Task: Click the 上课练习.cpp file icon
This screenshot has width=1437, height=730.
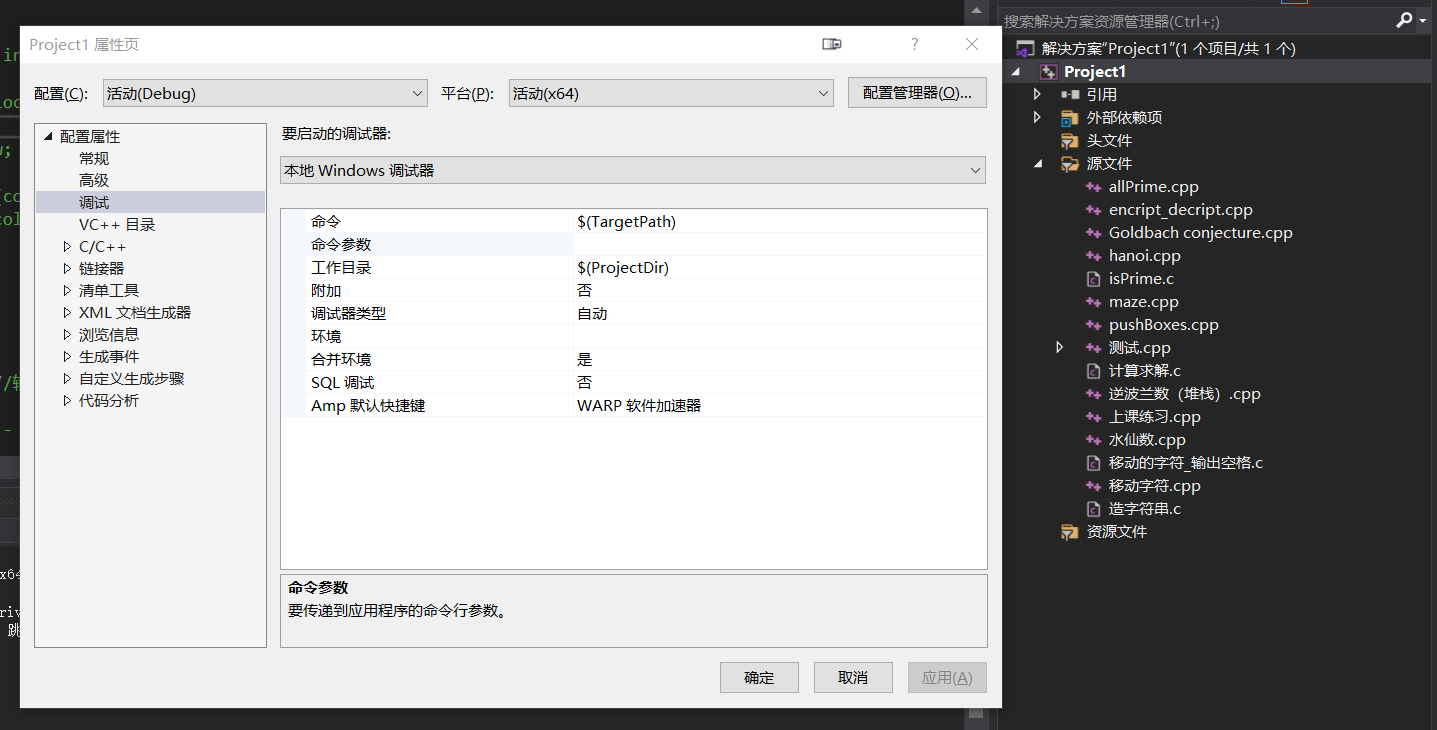Action: click(1093, 417)
